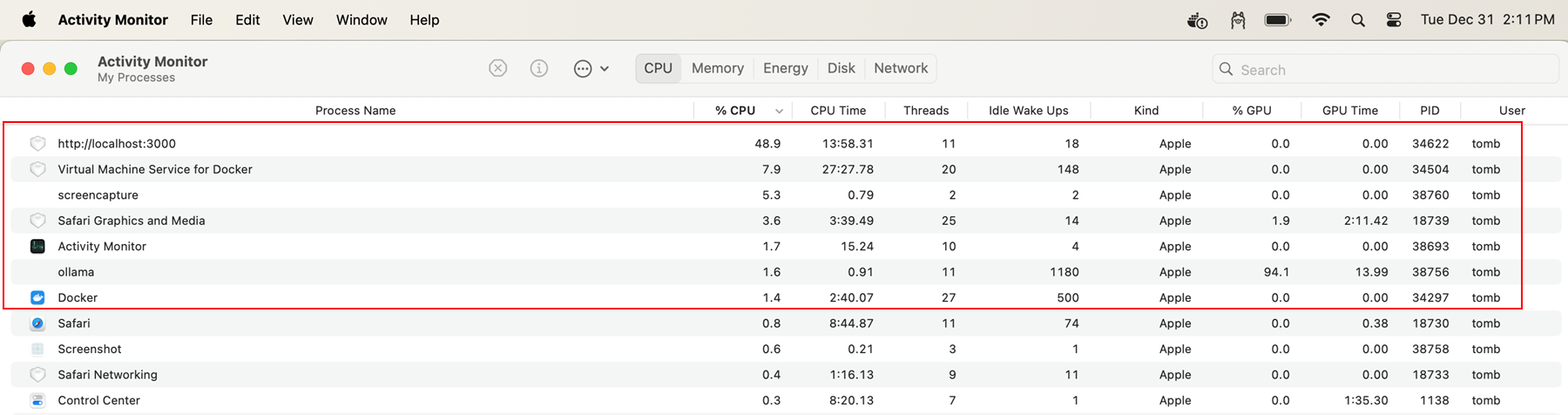Expand the chevron next to the ellipsis button
The height and width of the screenshot is (415, 1568).
pos(605,69)
